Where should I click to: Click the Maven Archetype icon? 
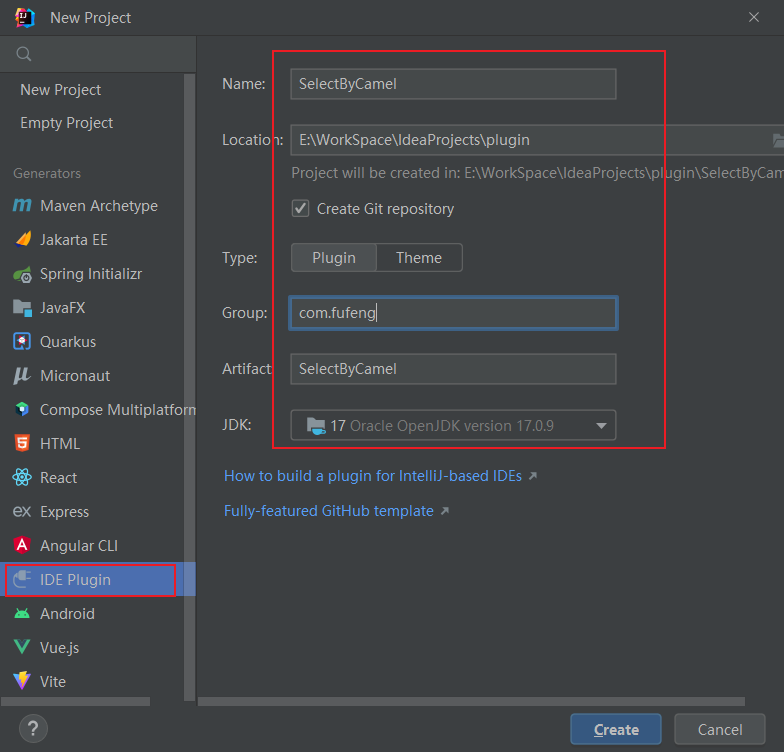[x=22, y=206]
